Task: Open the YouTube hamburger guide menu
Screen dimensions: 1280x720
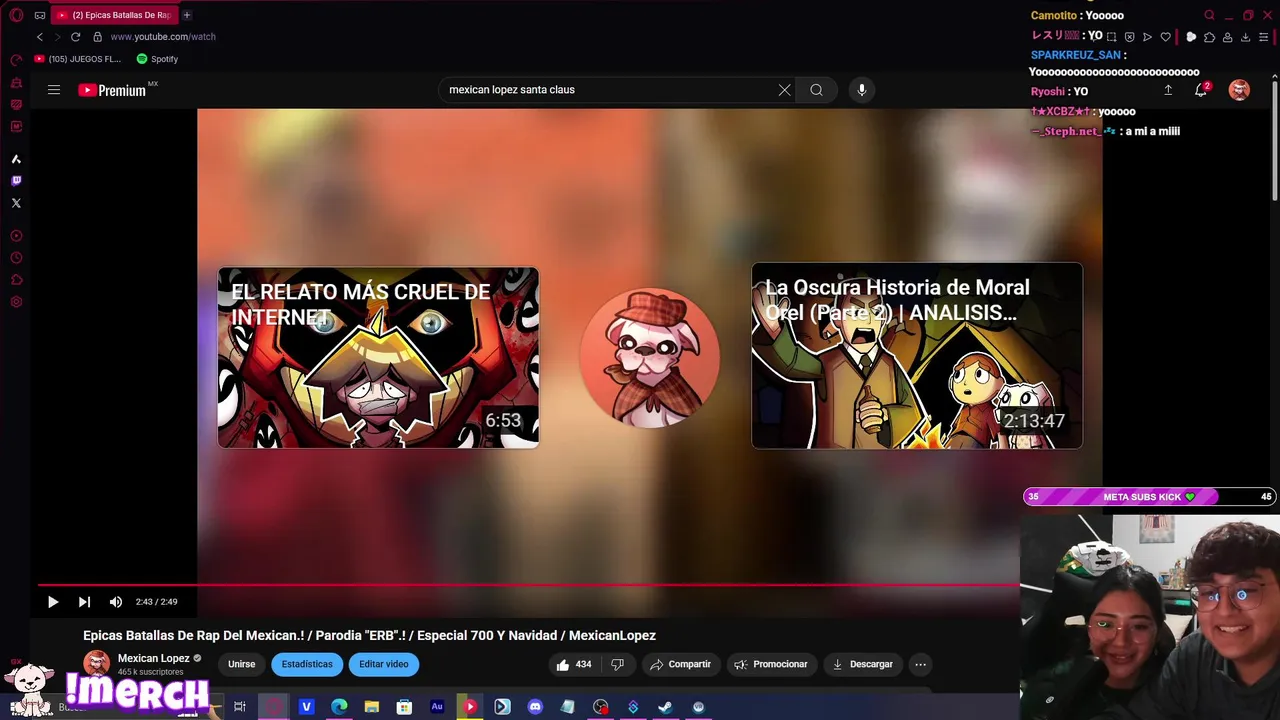Action: pyautogui.click(x=54, y=90)
